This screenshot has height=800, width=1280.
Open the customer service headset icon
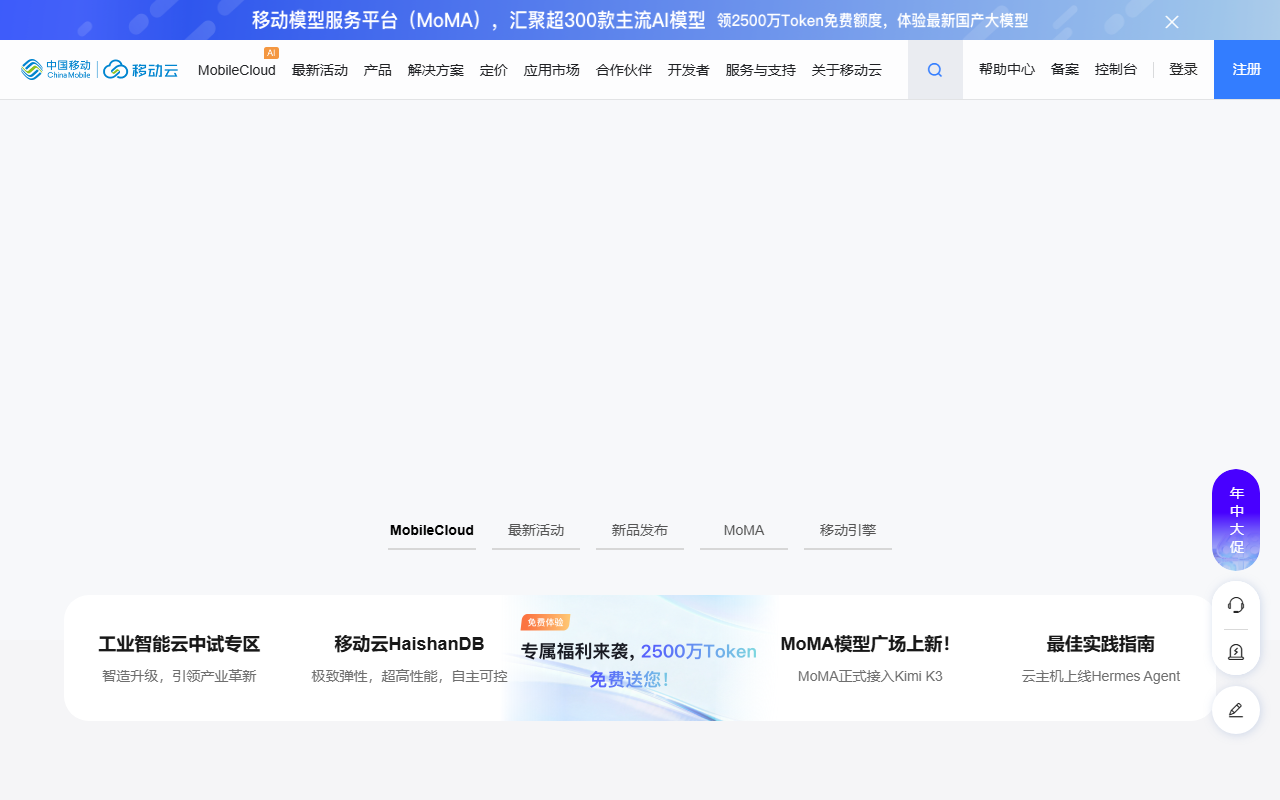pyautogui.click(x=1236, y=605)
